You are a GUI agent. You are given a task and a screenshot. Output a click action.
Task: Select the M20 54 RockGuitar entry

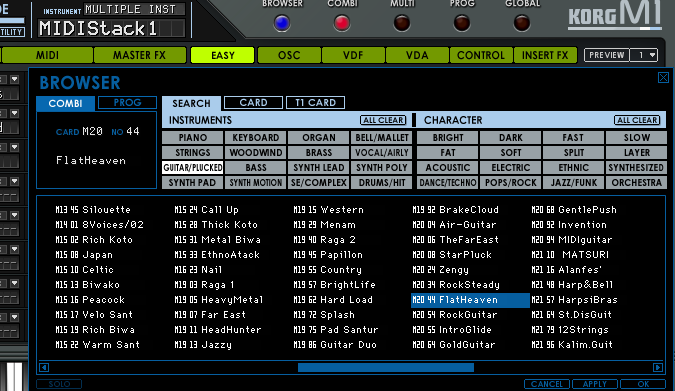point(455,315)
